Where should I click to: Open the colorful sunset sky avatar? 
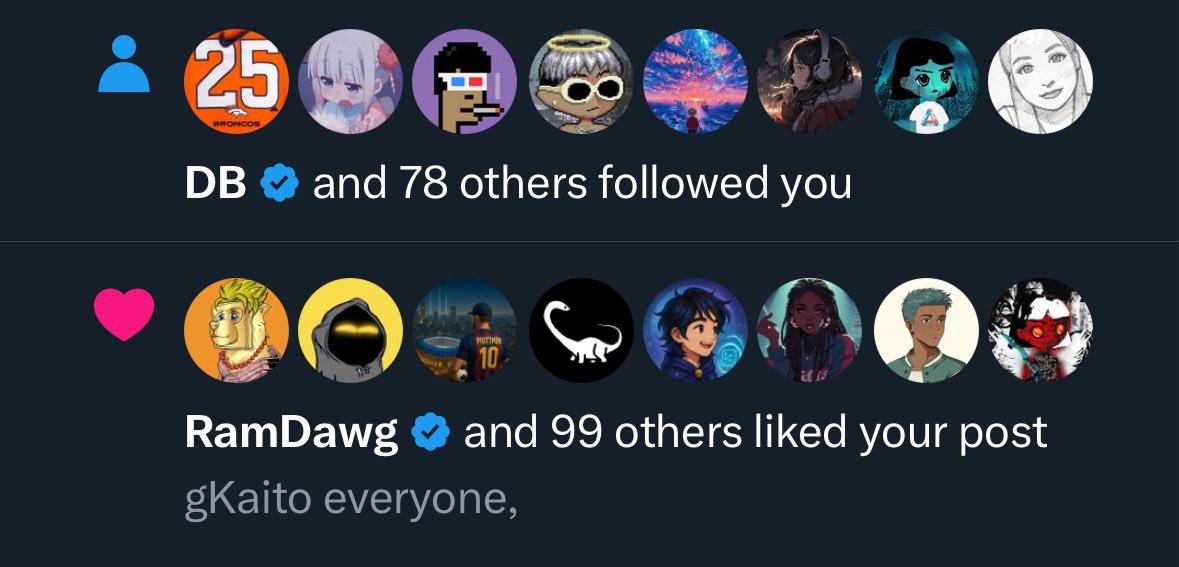point(696,81)
